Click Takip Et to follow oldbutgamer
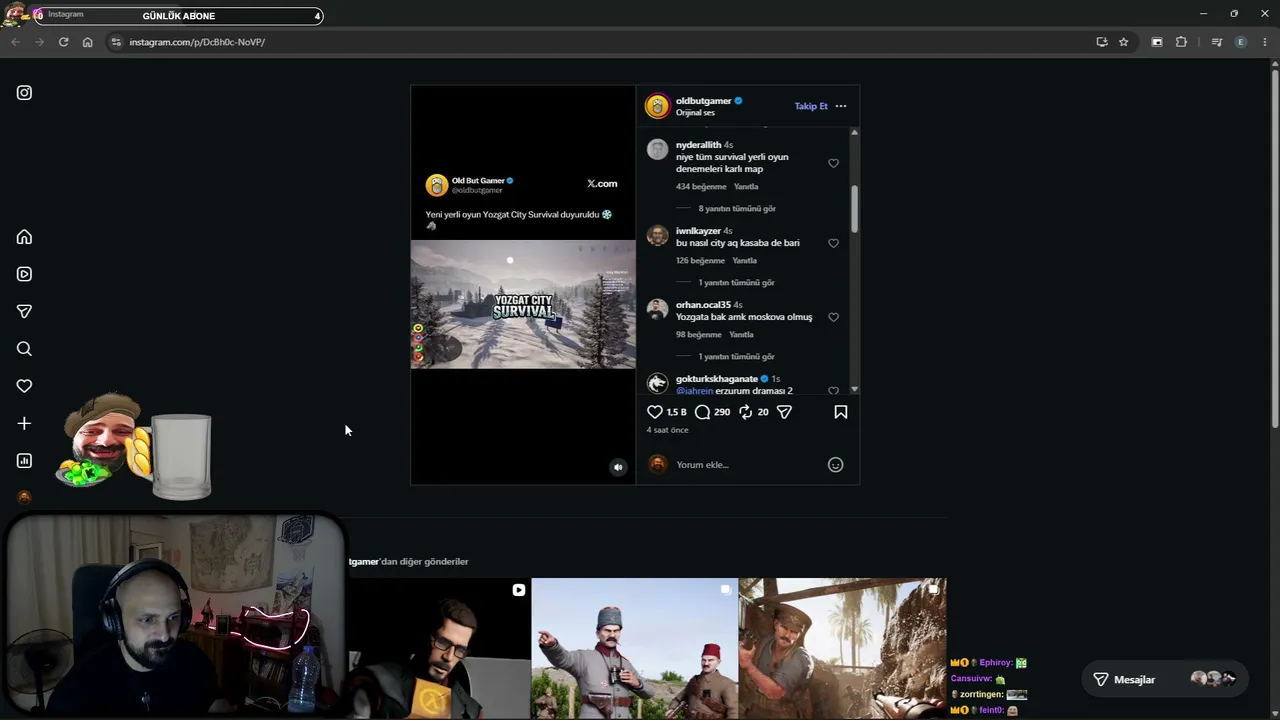This screenshot has height=720, width=1280. tap(811, 106)
